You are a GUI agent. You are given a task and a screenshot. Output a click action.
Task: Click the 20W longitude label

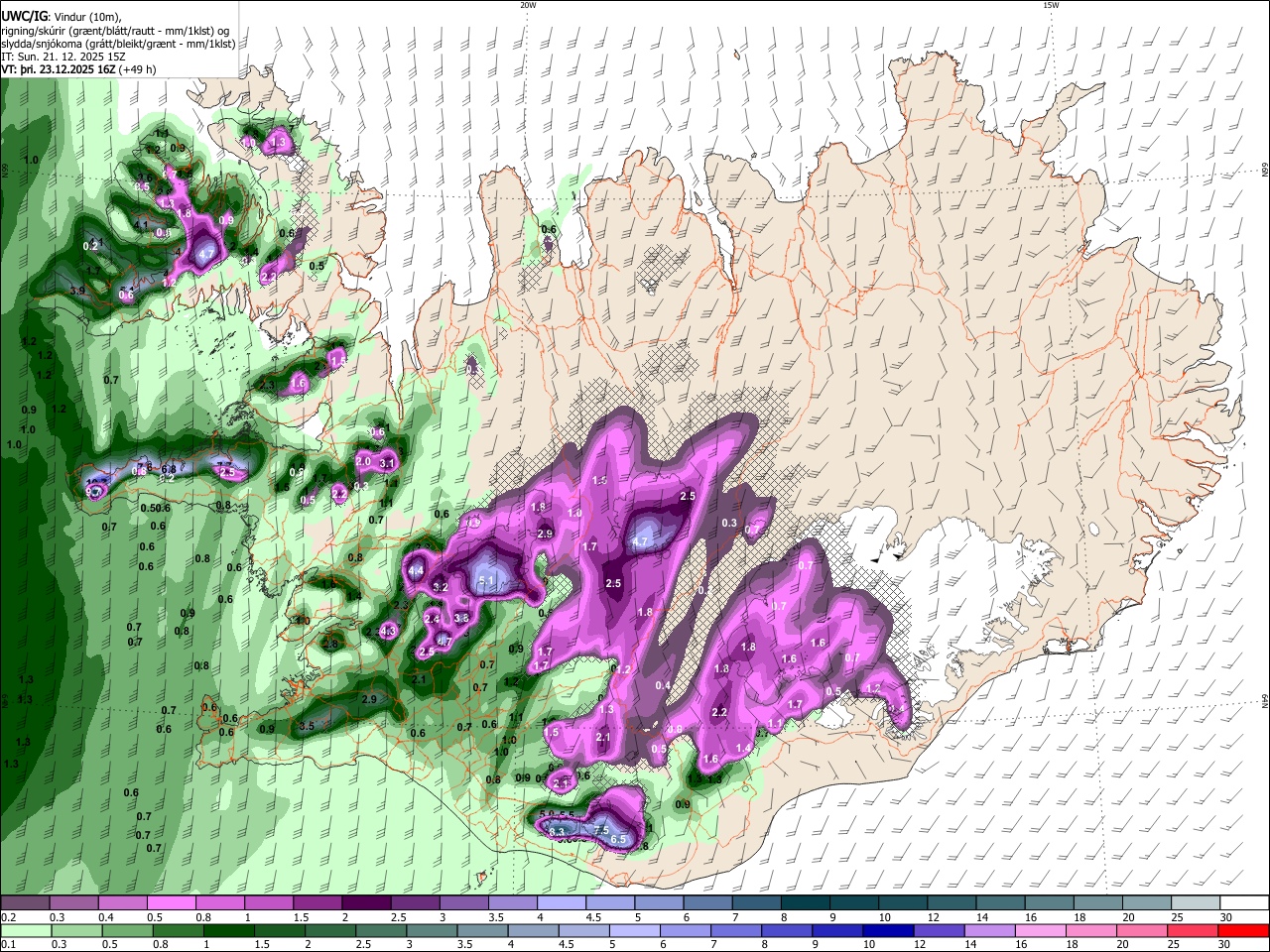click(x=528, y=5)
